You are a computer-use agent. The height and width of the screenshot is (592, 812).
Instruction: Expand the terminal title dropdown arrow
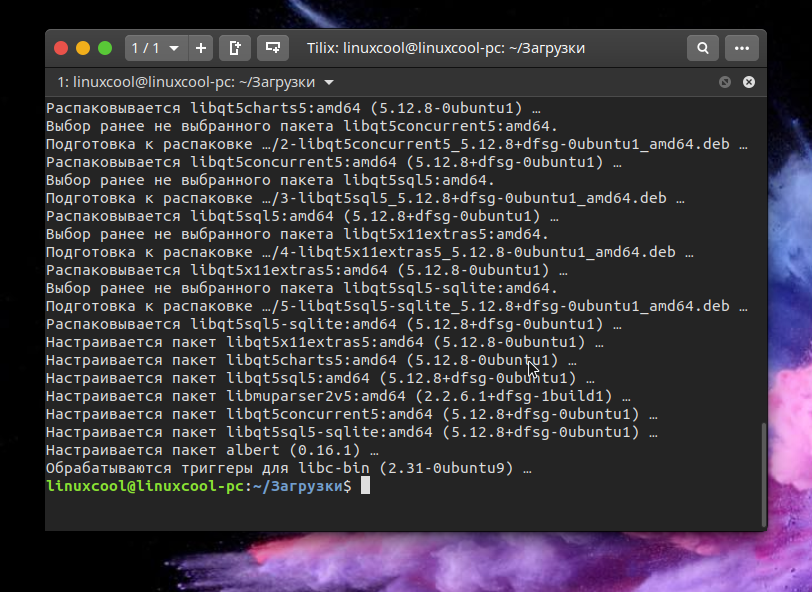(x=330, y=82)
